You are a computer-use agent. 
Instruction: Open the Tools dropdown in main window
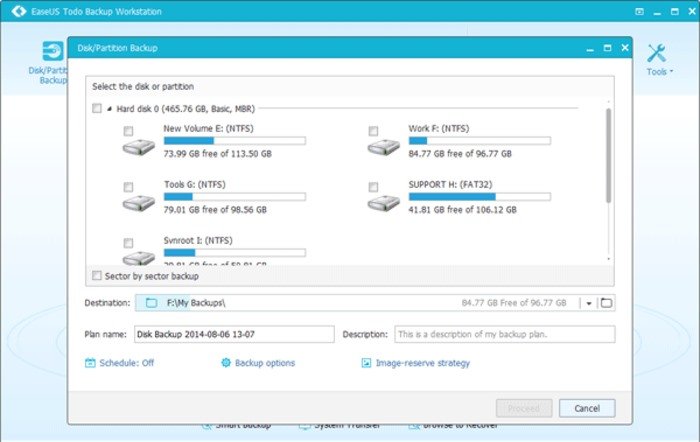[x=660, y=71]
